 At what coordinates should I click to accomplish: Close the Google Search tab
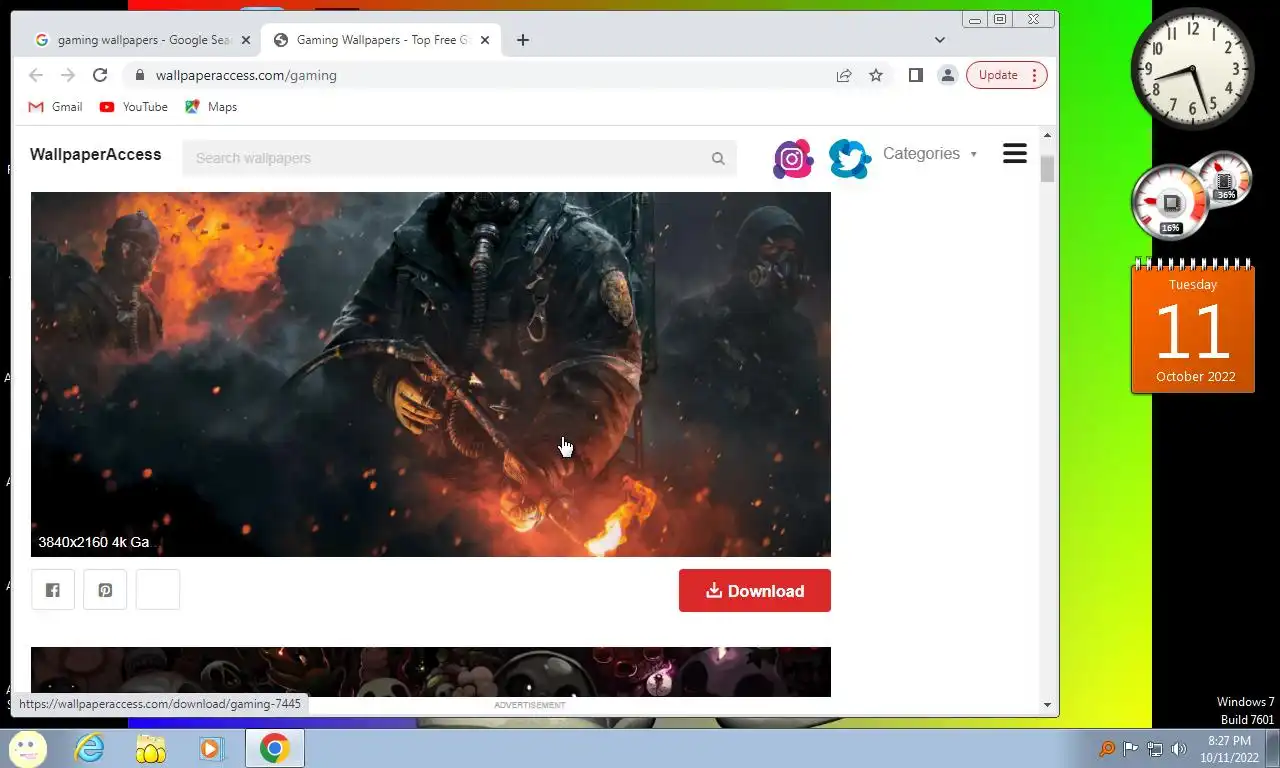tap(246, 40)
